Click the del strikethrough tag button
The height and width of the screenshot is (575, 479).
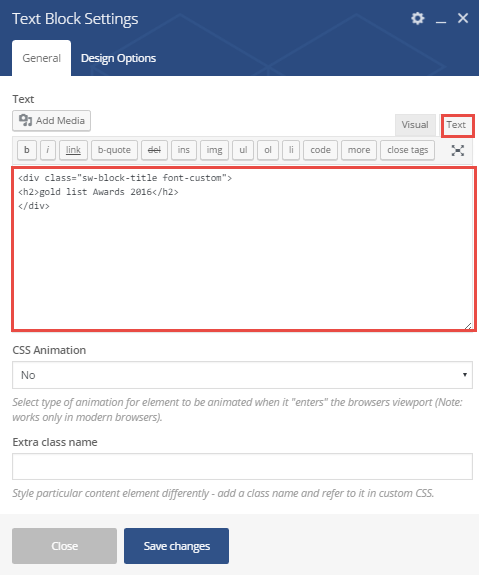click(x=154, y=150)
